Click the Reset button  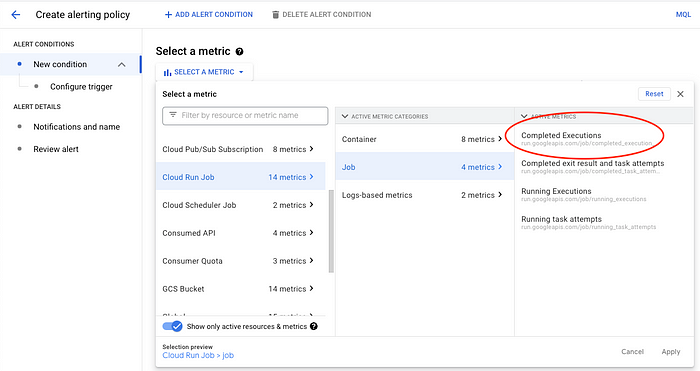pos(654,94)
